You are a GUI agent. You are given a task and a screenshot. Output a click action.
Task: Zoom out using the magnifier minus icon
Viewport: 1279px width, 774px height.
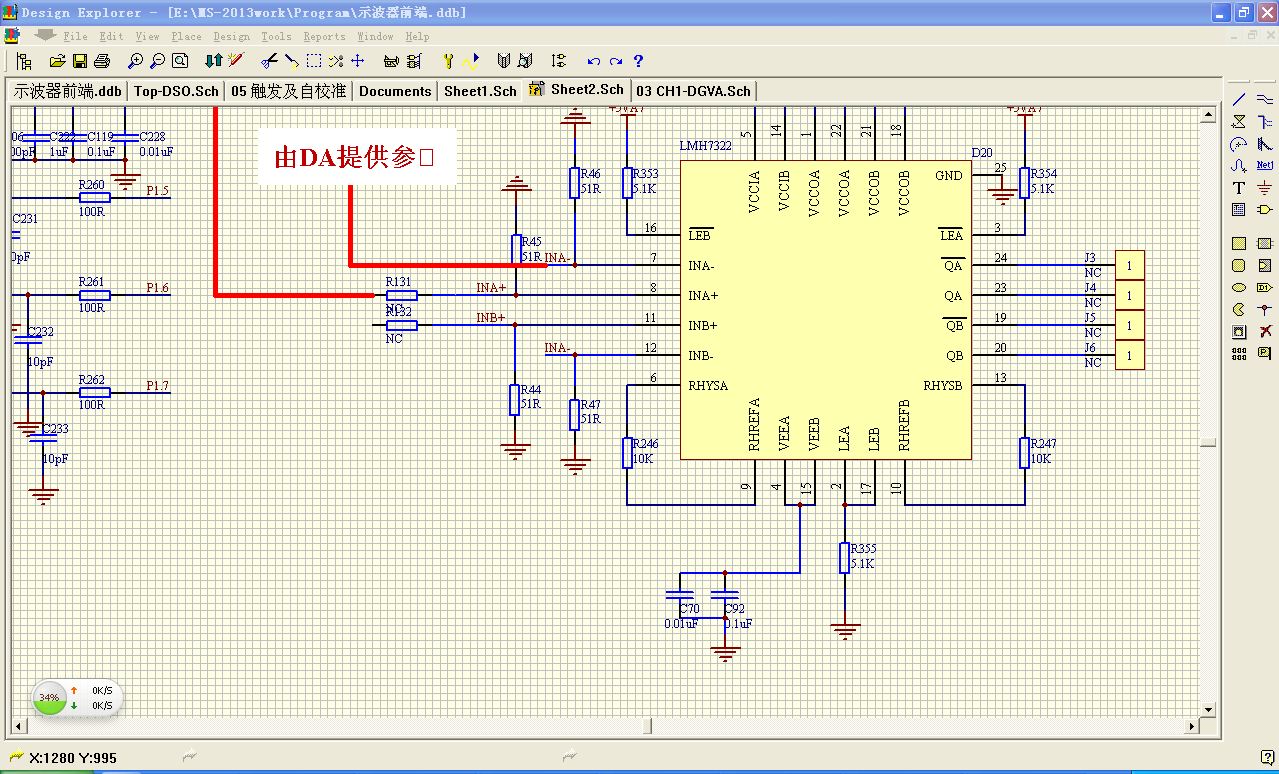(x=157, y=61)
